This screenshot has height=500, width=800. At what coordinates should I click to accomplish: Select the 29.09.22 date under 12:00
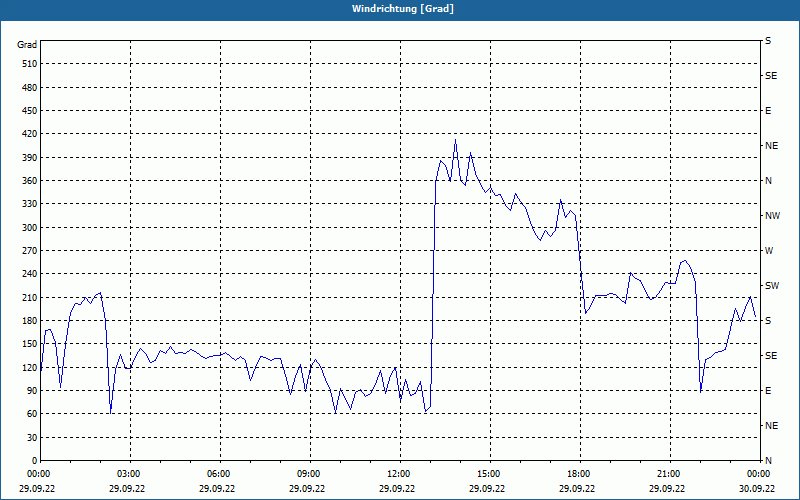point(396,488)
